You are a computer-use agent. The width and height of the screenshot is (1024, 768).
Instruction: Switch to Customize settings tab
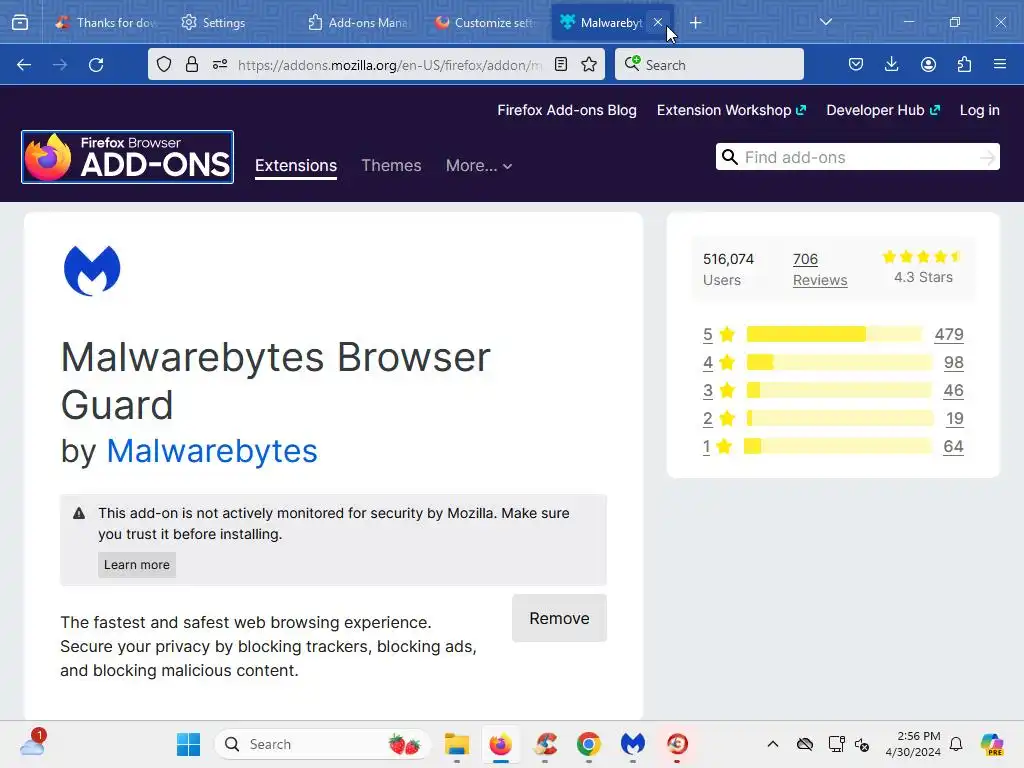[x=485, y=23]
